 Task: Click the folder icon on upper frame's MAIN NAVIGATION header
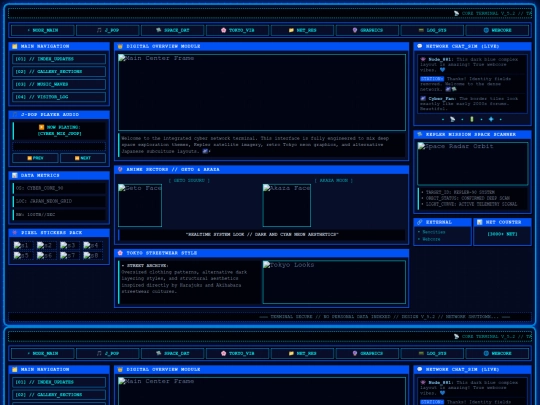(15, 46)
